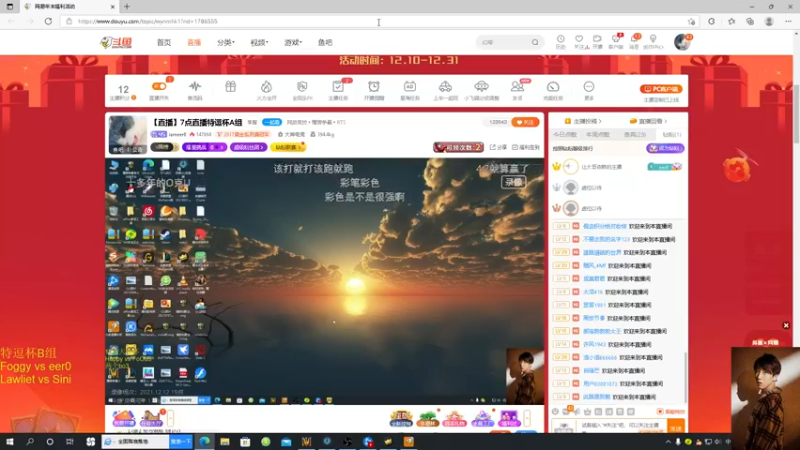Click the orange PC客户端 button
Viewport: 800px width, 450px height.
pyautogui.click(x=661, y=89)
